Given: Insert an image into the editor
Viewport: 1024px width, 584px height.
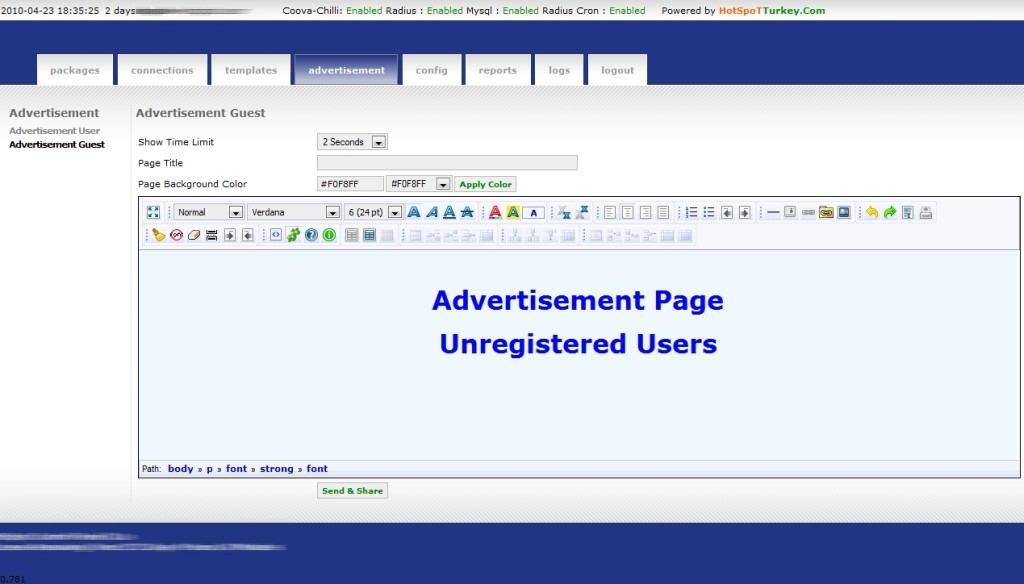Looking at the screenshot, I should click(x=844, y=212).
